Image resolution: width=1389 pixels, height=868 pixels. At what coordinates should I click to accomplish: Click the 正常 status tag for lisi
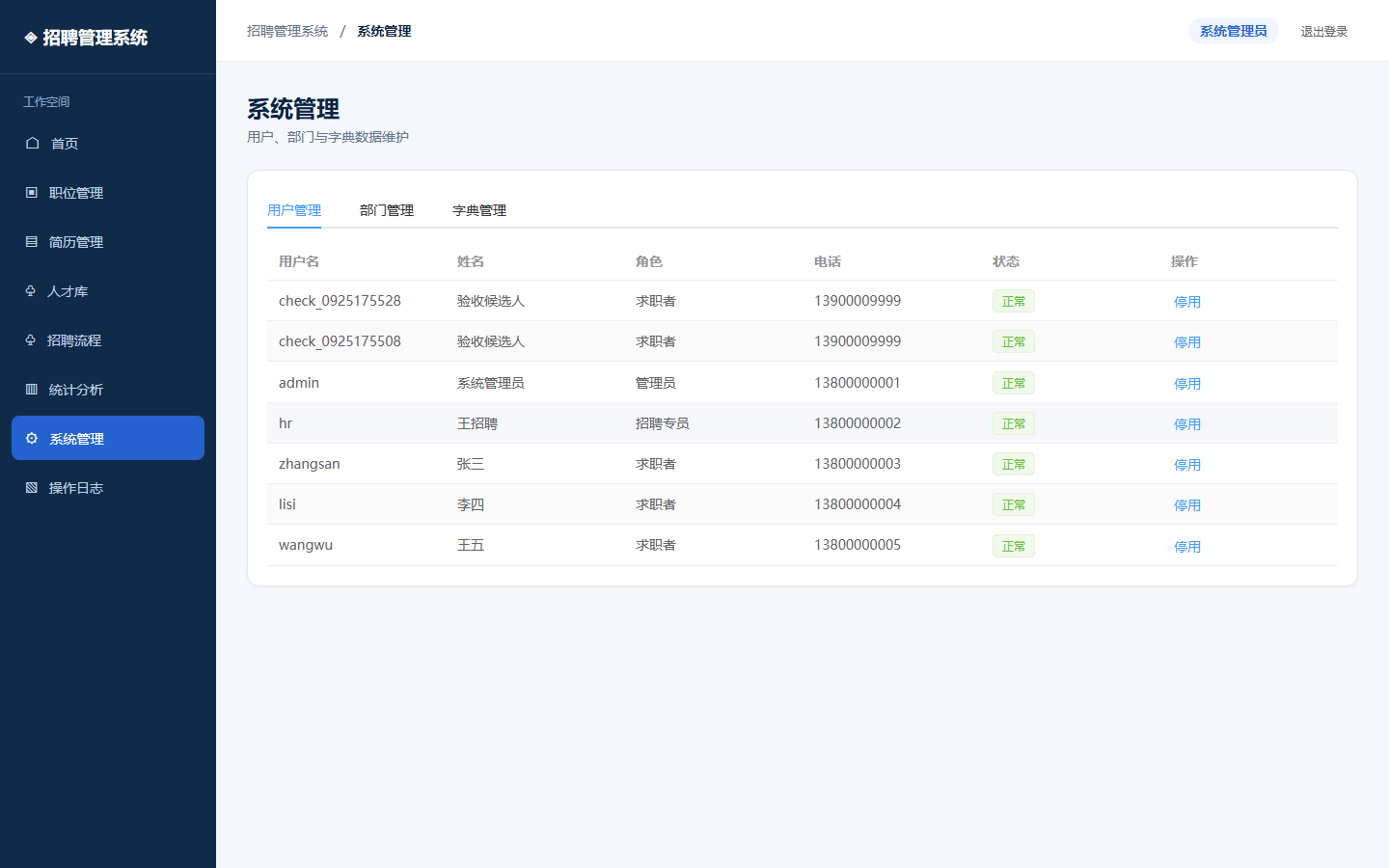tap(1014, 504)
